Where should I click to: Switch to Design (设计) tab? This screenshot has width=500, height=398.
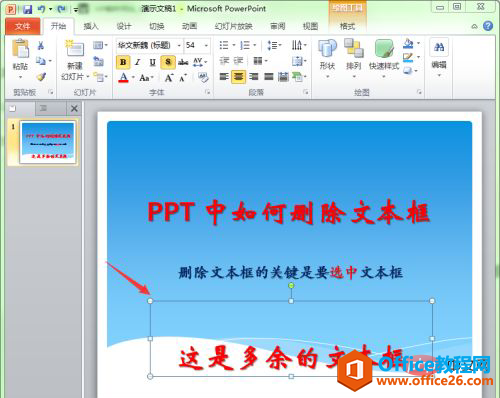124,26
